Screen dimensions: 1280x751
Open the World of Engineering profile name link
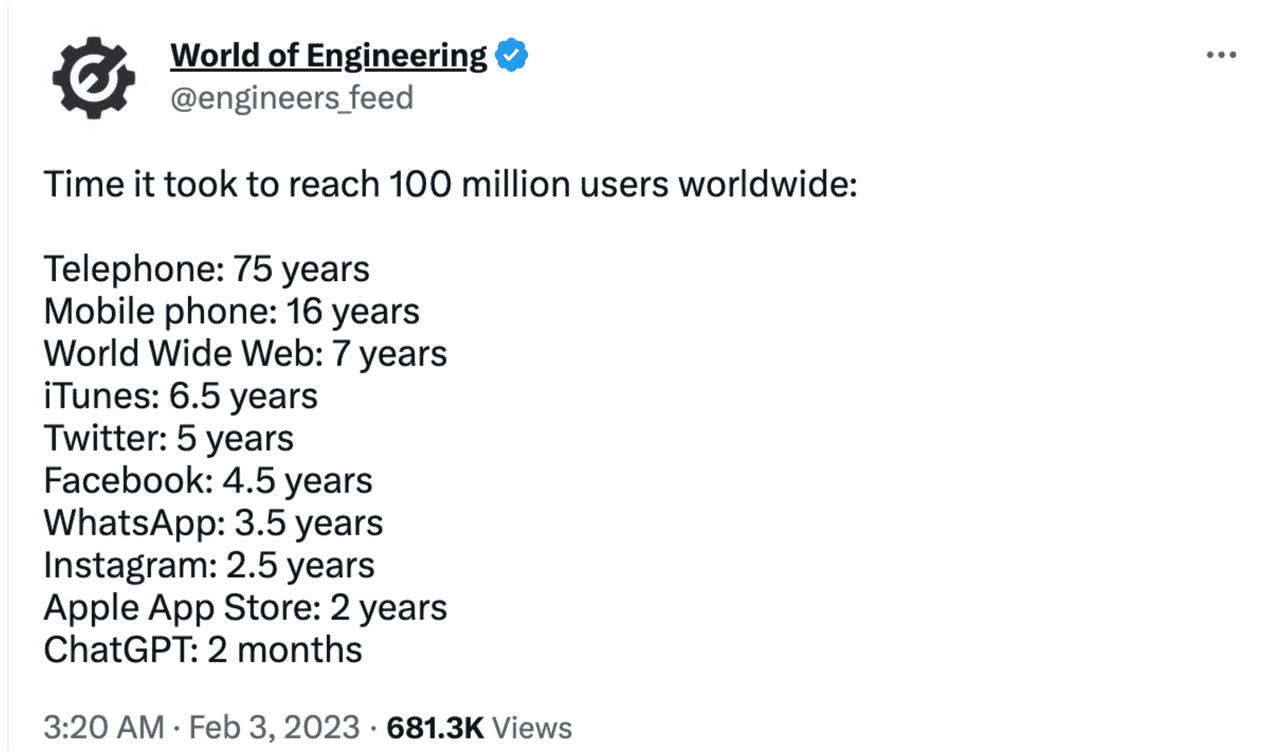pos(328,56)
